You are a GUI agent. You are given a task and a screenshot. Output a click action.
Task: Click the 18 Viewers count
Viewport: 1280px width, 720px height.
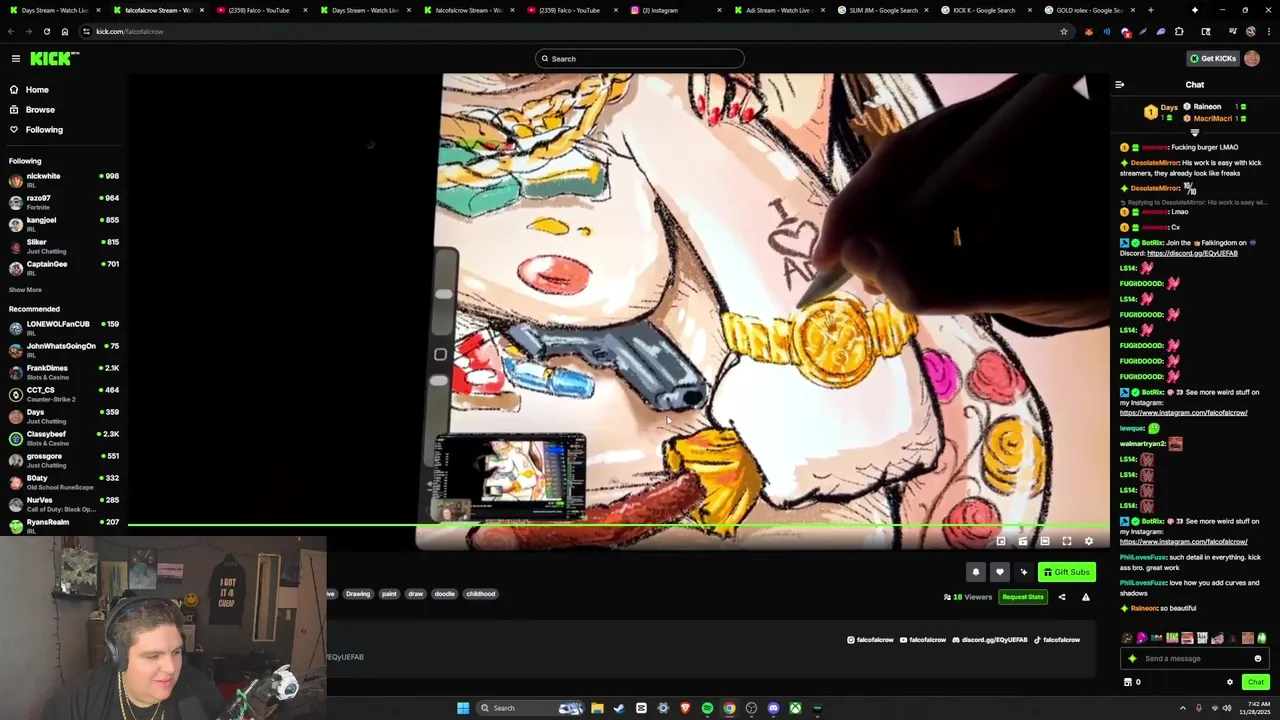(968, 597)
